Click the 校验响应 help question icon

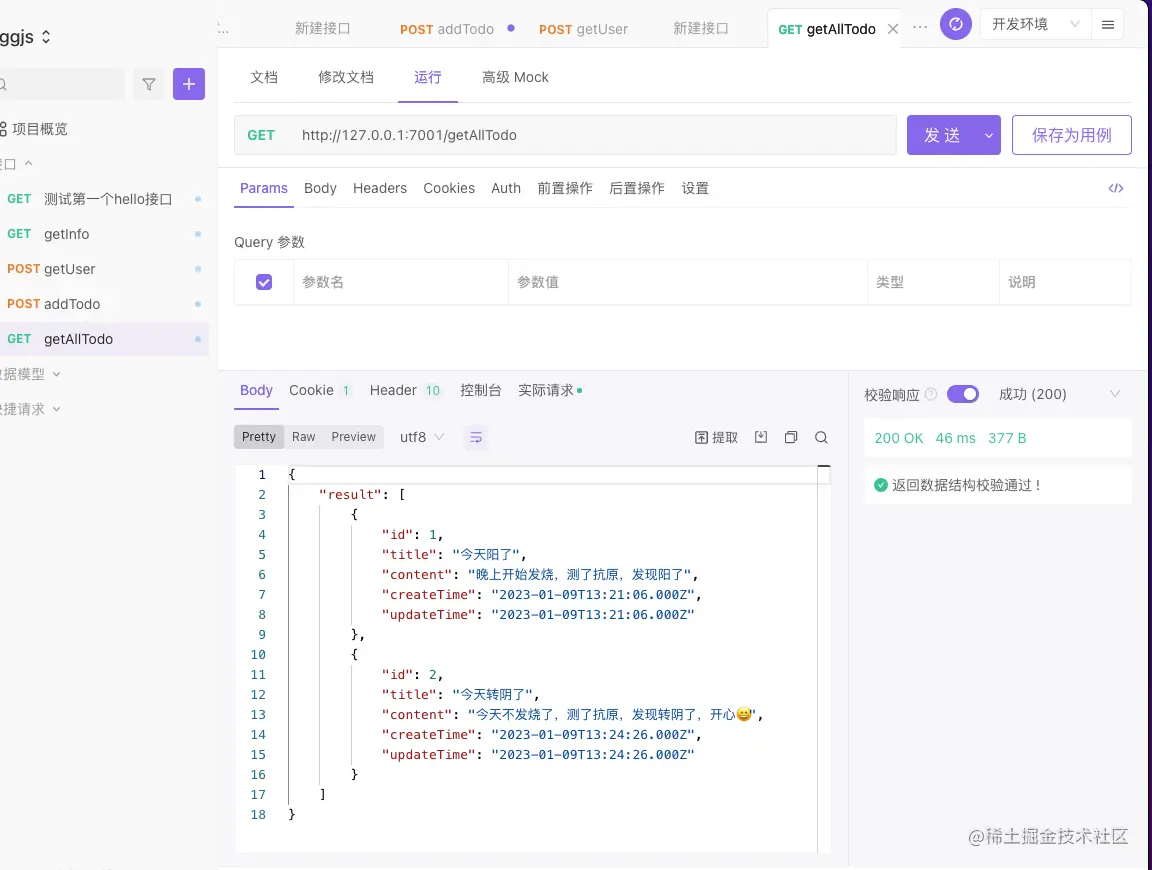pyautogui.click(x=931, y=395)
